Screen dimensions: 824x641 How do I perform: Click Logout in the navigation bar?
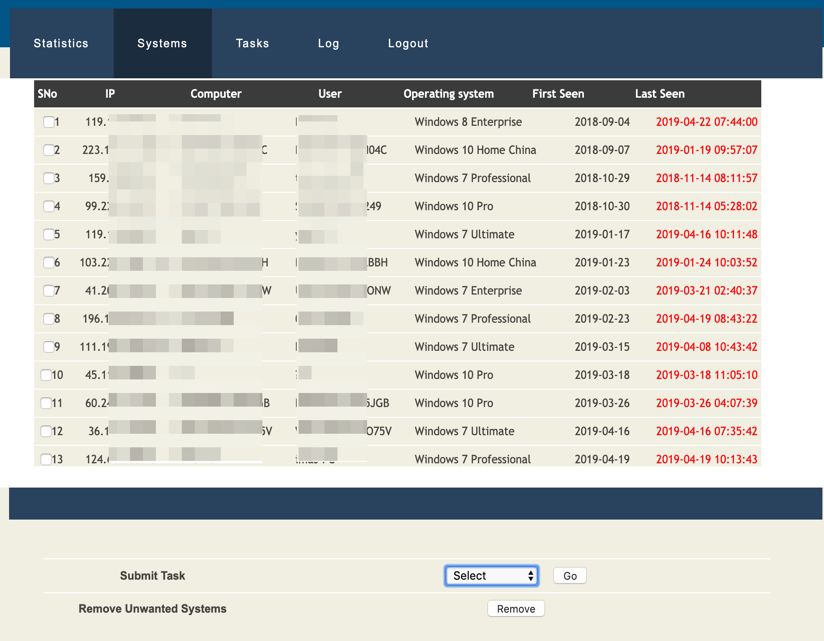coord(408,44)
